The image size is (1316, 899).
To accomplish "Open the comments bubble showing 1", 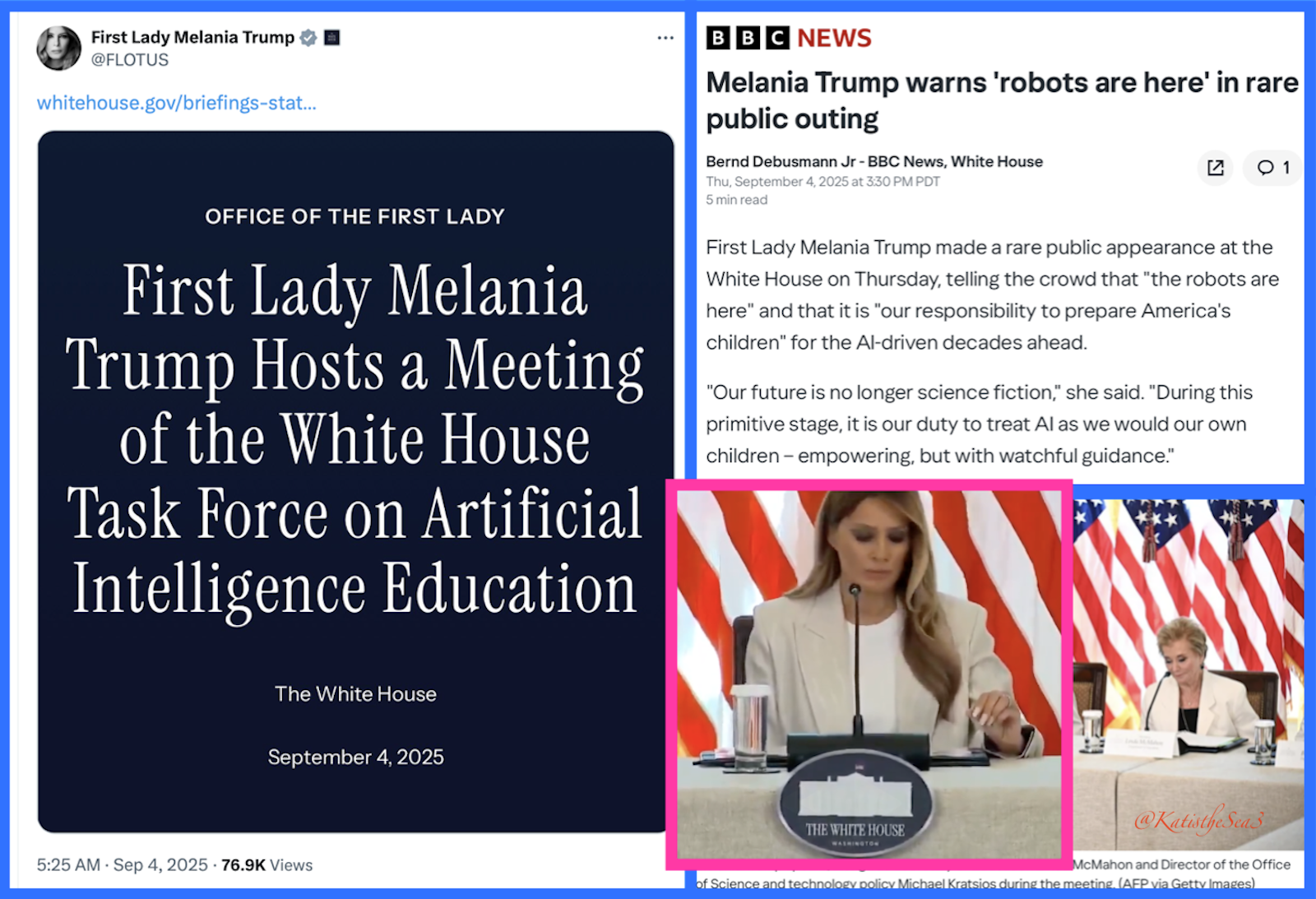I will pyautogui.click(x=1273, y=168).
